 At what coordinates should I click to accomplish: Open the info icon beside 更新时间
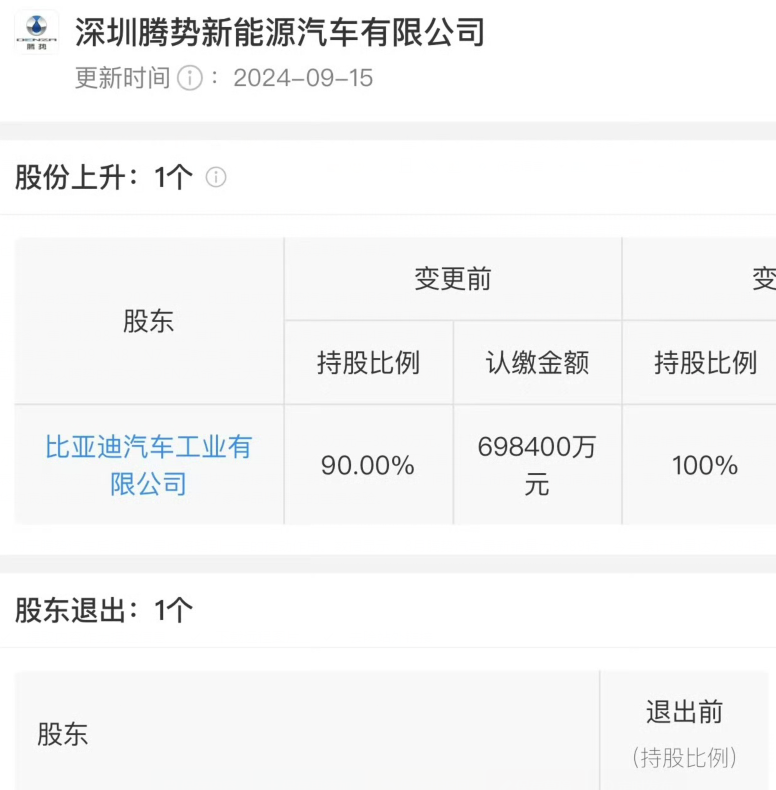(x=190, y=78)
